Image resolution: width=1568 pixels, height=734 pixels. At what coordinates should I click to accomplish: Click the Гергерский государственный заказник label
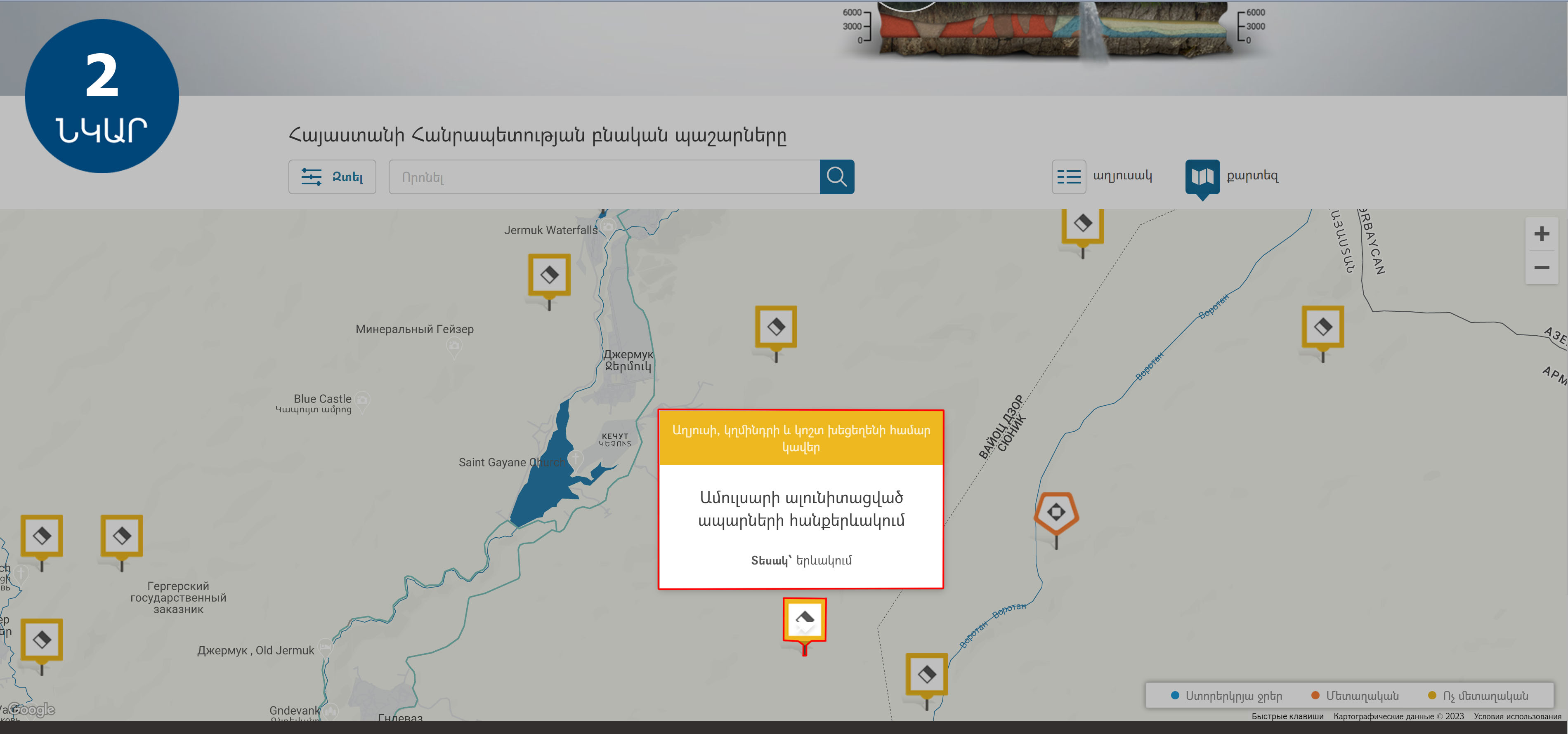tap(178, 597)
